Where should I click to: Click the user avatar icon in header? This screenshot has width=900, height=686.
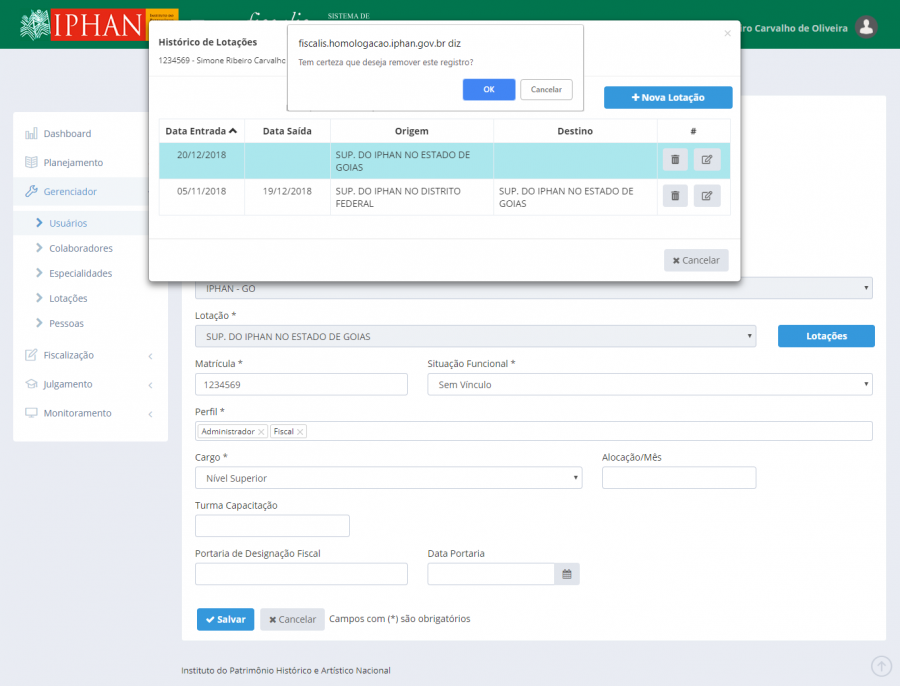[x=867, y=27]
